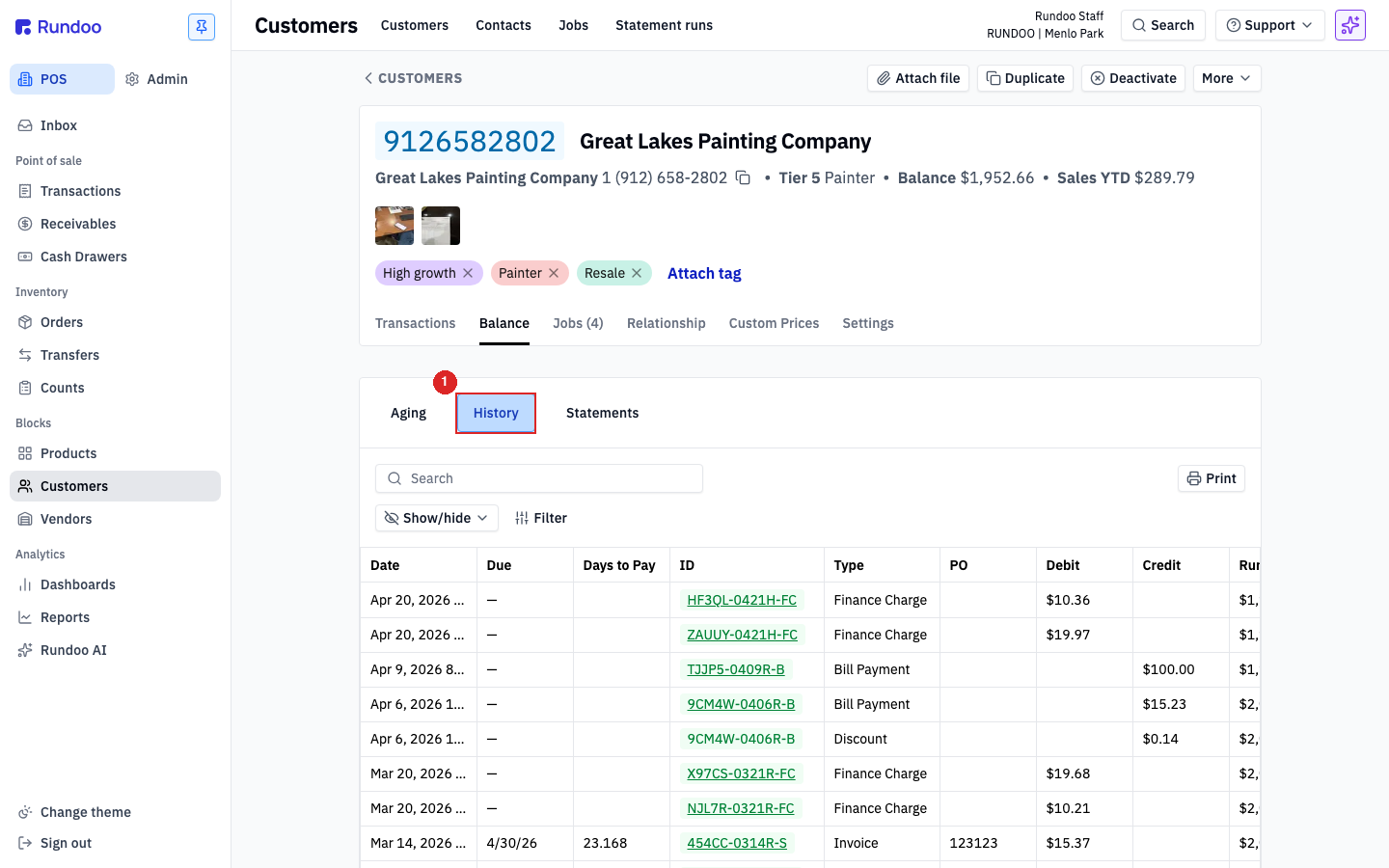The image size is (1389, 868).
Task: Open Rundoo AI in sidebar
Action: pos(116,650)
